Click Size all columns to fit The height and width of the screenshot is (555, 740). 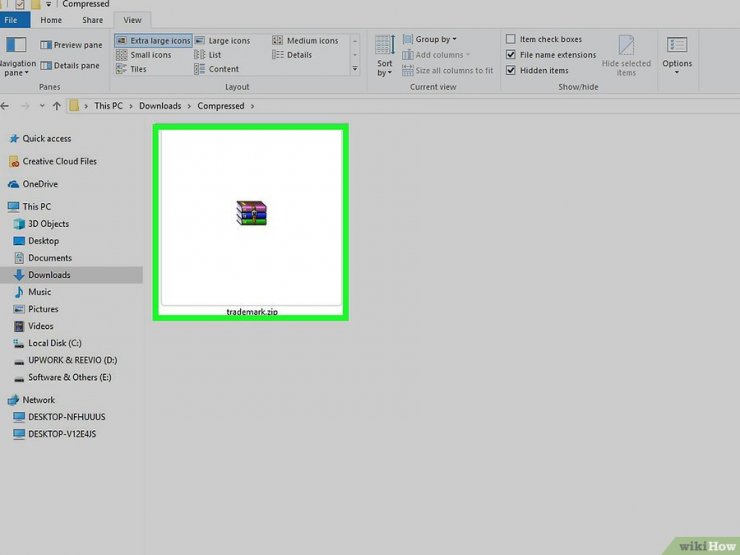point(447,70)
